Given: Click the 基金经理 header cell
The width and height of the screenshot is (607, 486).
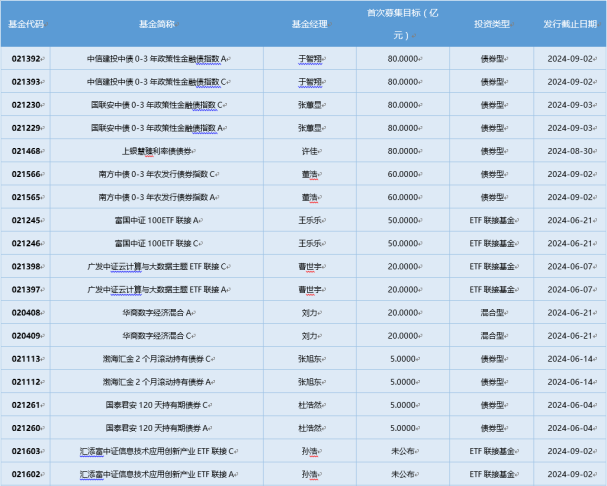Looking at the screenshot, I should tap(307, 23).
